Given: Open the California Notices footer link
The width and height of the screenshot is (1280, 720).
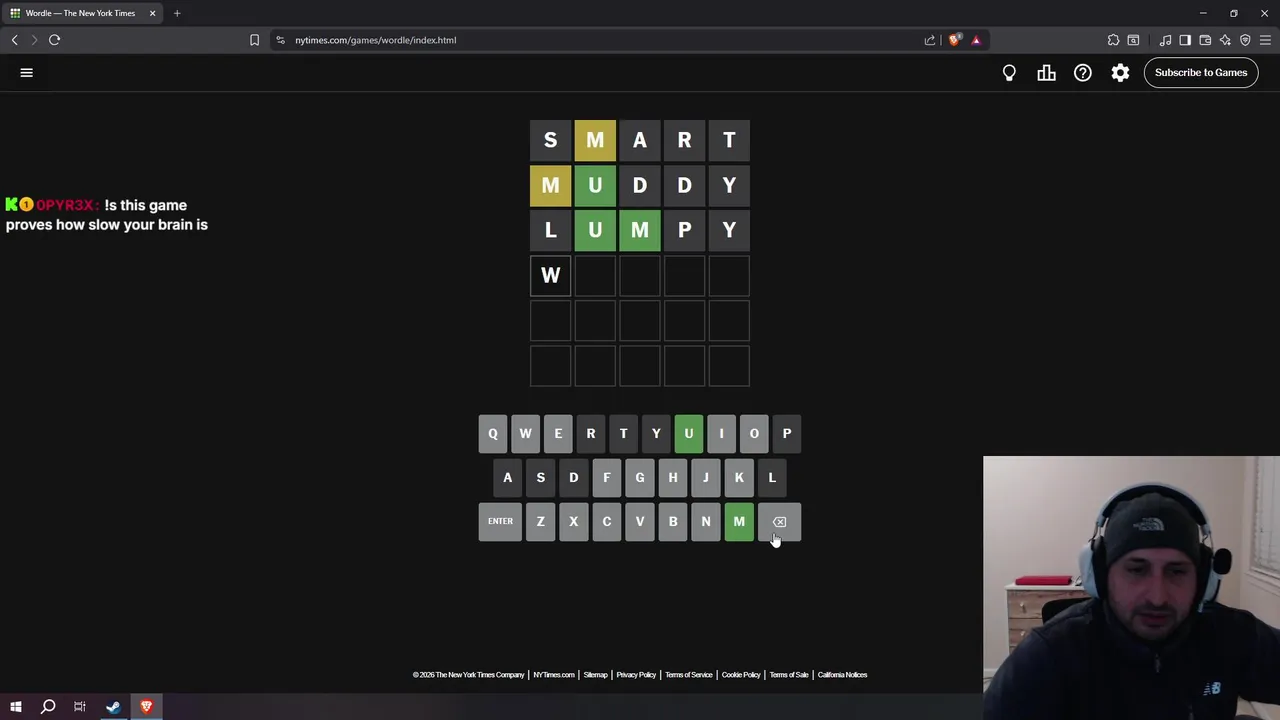Looking at the screenshot, I should pyautogui.click(x=842, y=675).
